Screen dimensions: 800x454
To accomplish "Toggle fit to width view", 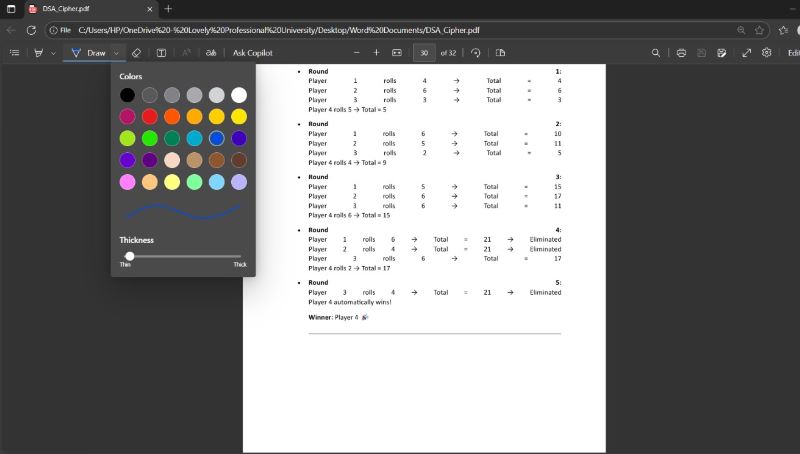I will pos(396,53).
